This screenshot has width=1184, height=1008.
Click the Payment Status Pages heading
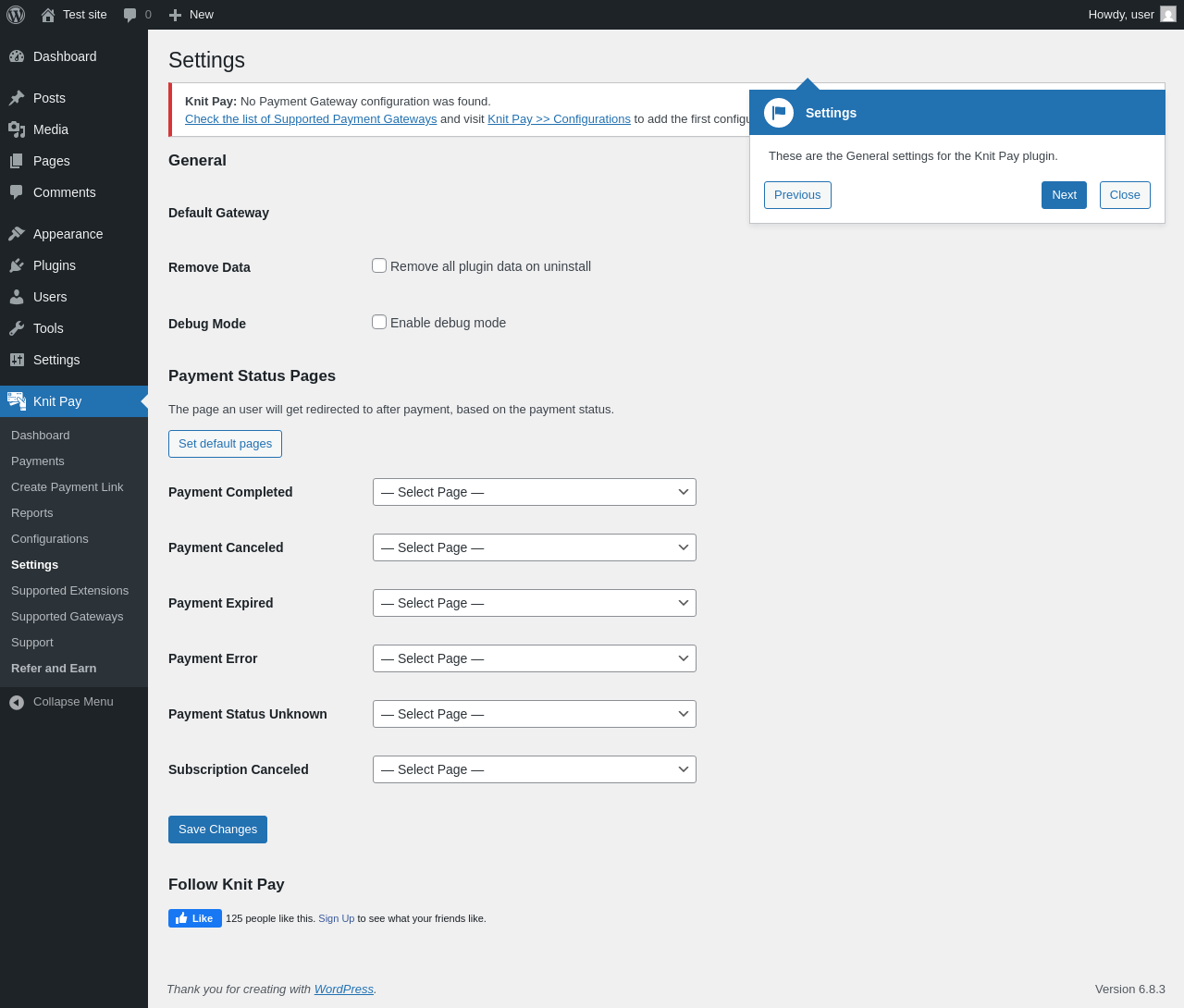252,376
